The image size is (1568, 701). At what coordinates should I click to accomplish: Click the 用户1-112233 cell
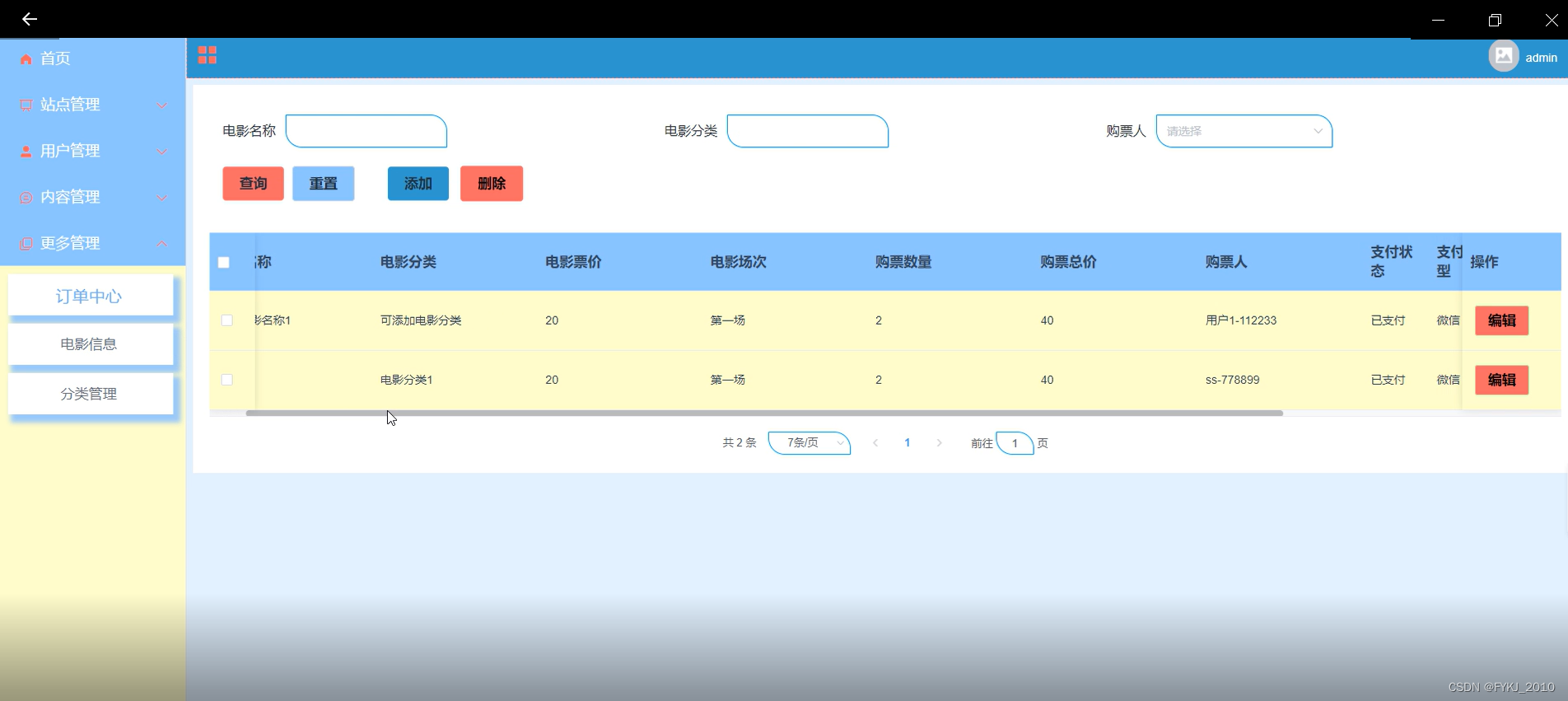1241,320
